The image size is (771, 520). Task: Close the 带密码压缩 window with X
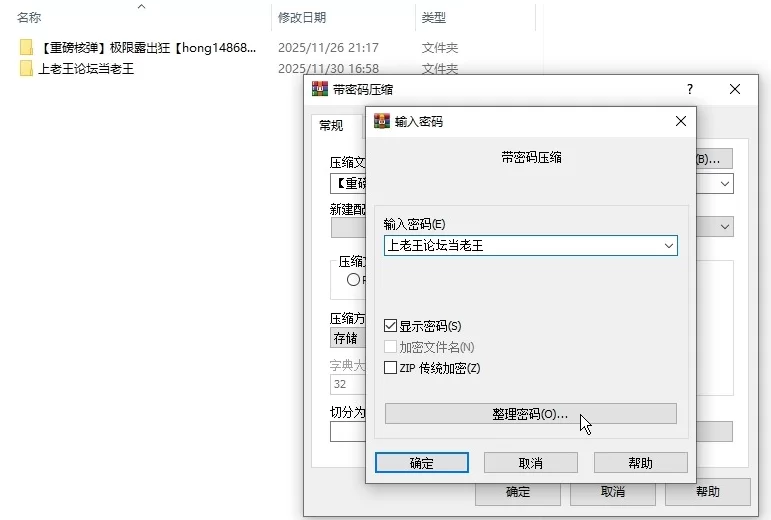(x=735, y=89)
